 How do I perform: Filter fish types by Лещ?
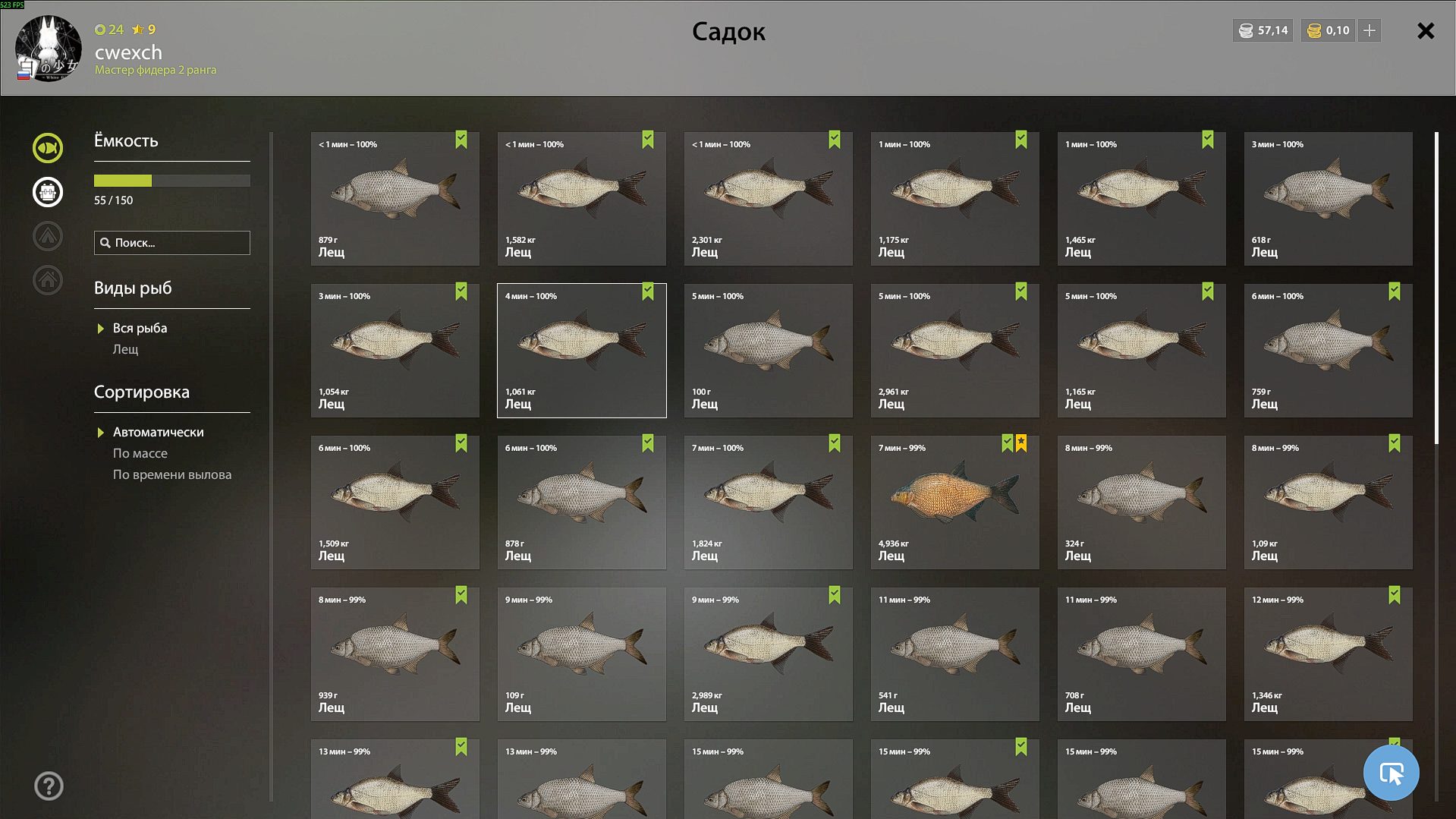point(126,349)
